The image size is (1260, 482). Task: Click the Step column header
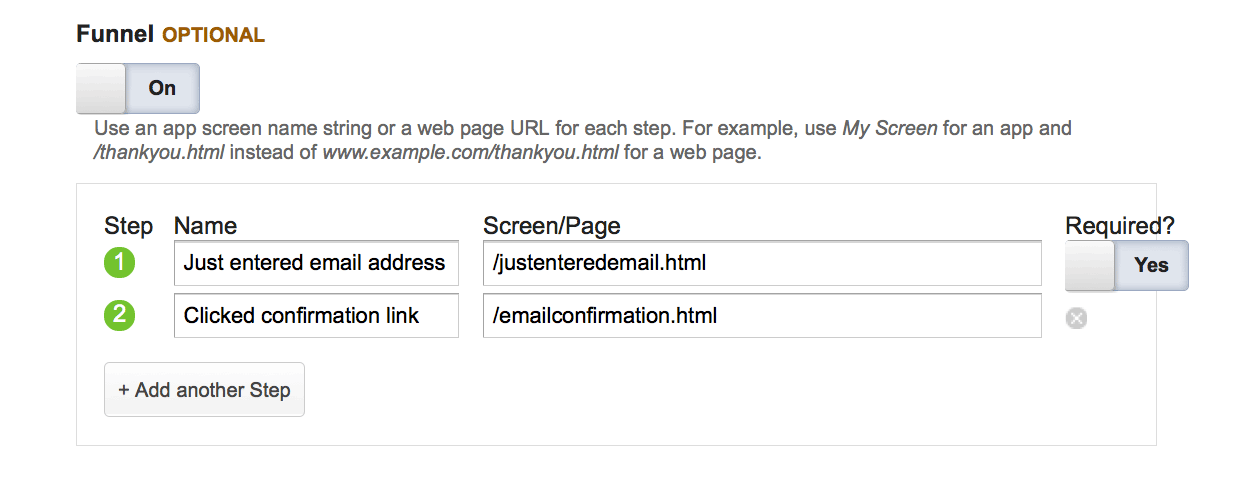coord(128,226)
